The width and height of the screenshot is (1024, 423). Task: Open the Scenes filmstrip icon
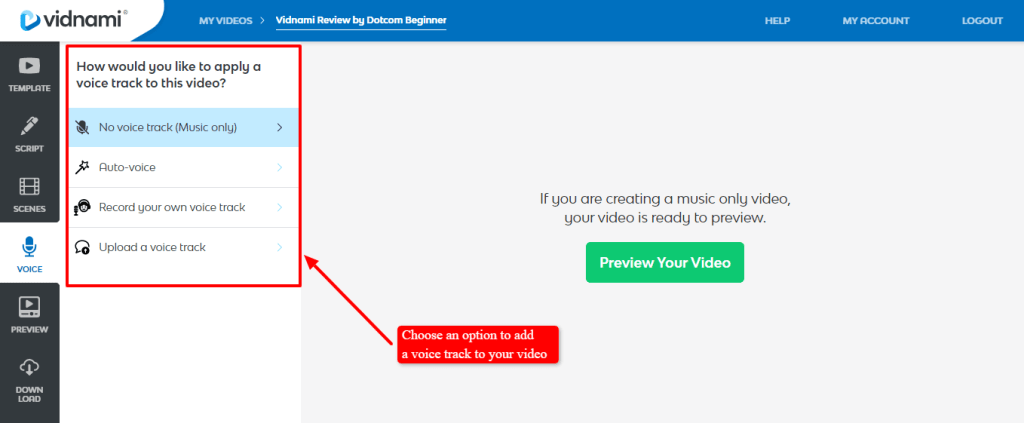(29, 186)
